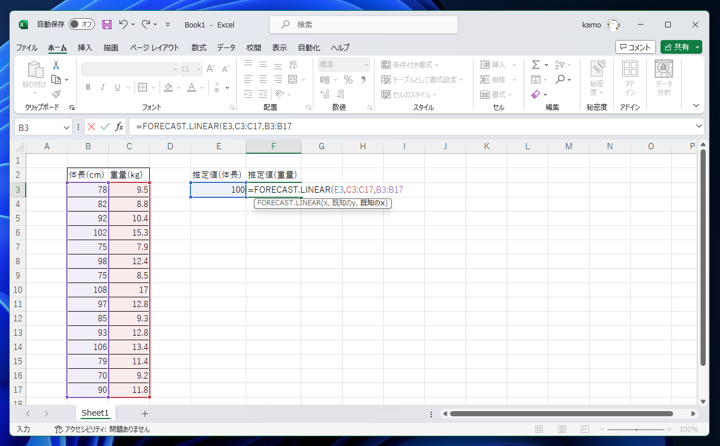
Task: Open 条件付き書式 menu
Action: click(410, 65)
